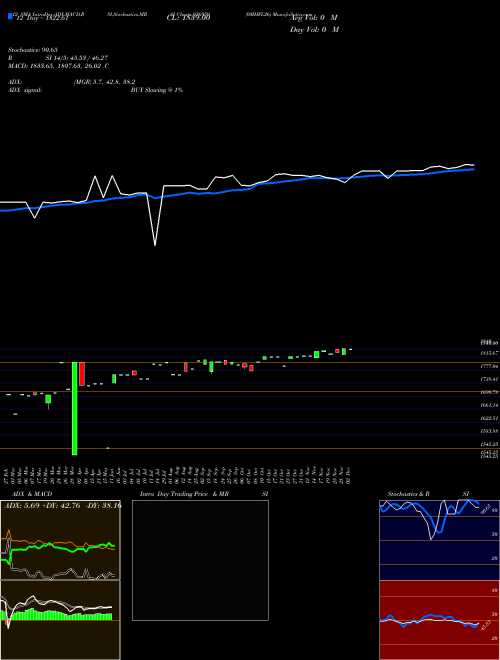Click the ADX indicator chart panel
The image size is (500, 660).
click(60, 540)
